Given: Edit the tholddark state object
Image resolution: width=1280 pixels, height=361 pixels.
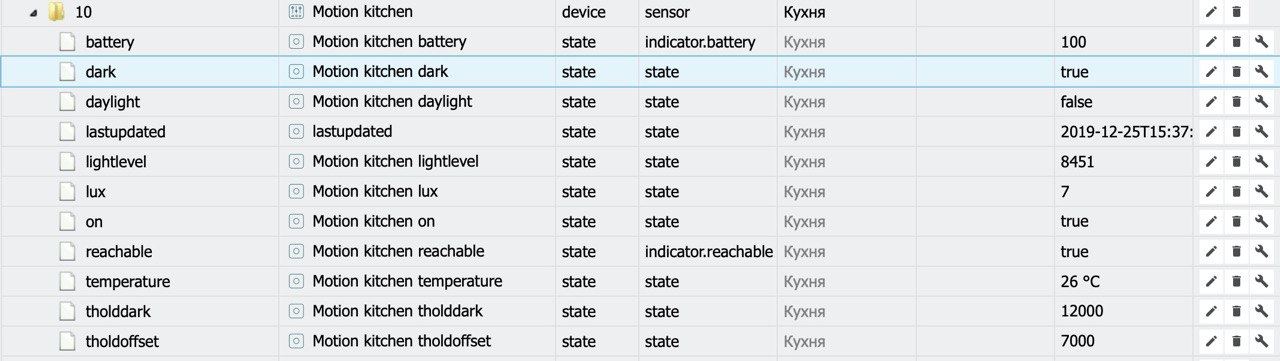Looking at the screenshot, I should click(x=1211, y=311).
